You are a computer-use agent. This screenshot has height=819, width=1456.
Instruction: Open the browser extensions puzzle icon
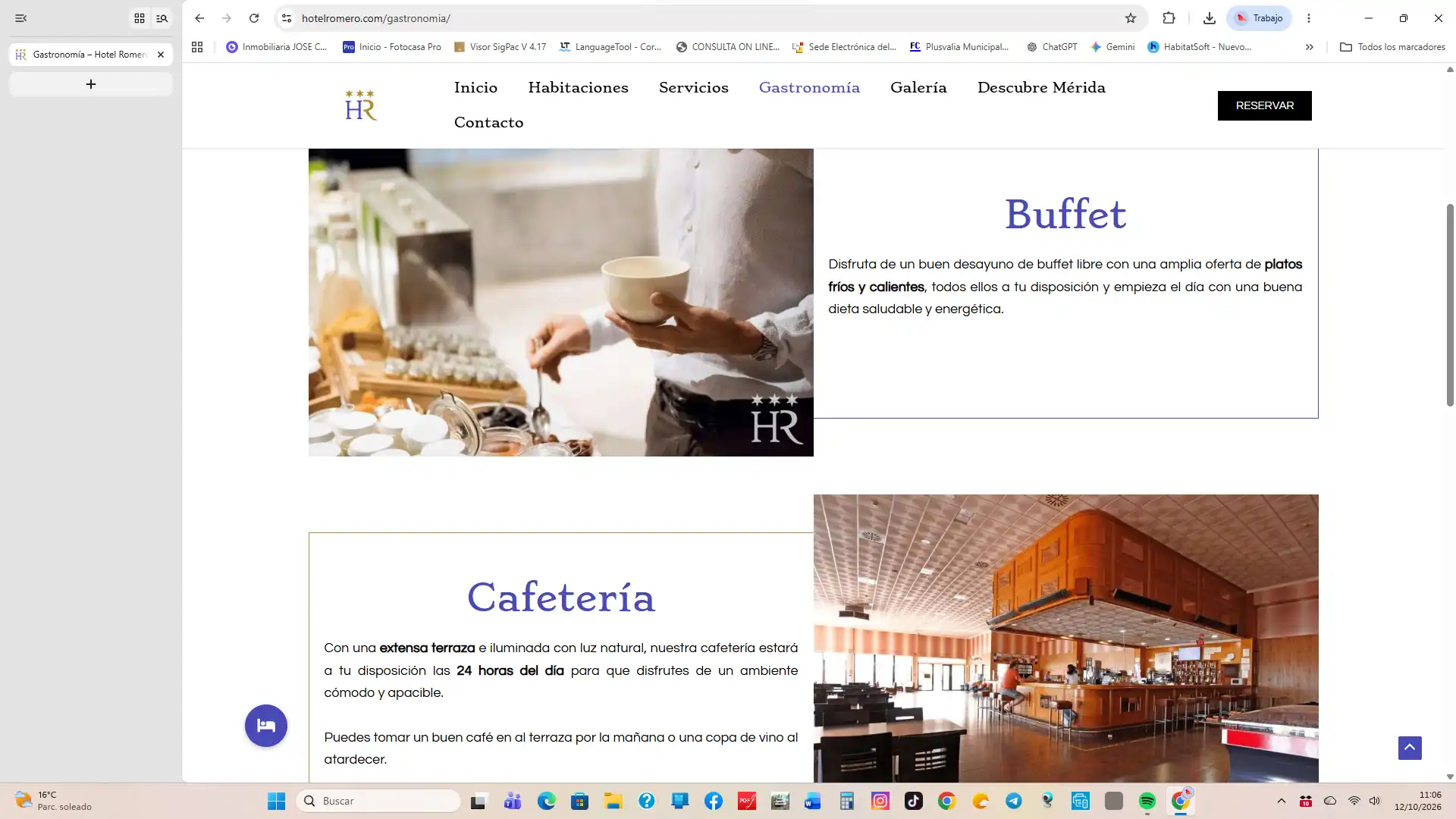(1169, 18)
